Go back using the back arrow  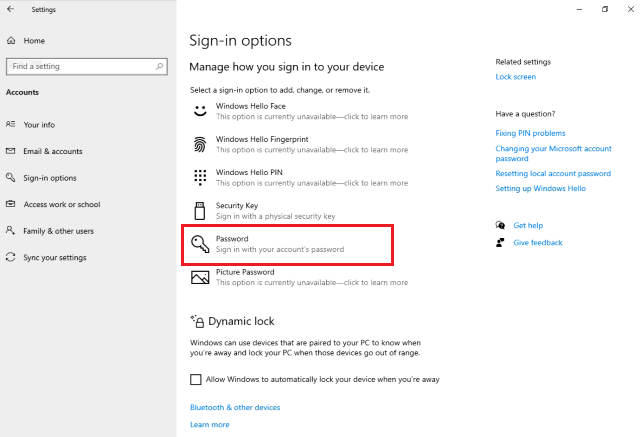click(x=11, y=9)
